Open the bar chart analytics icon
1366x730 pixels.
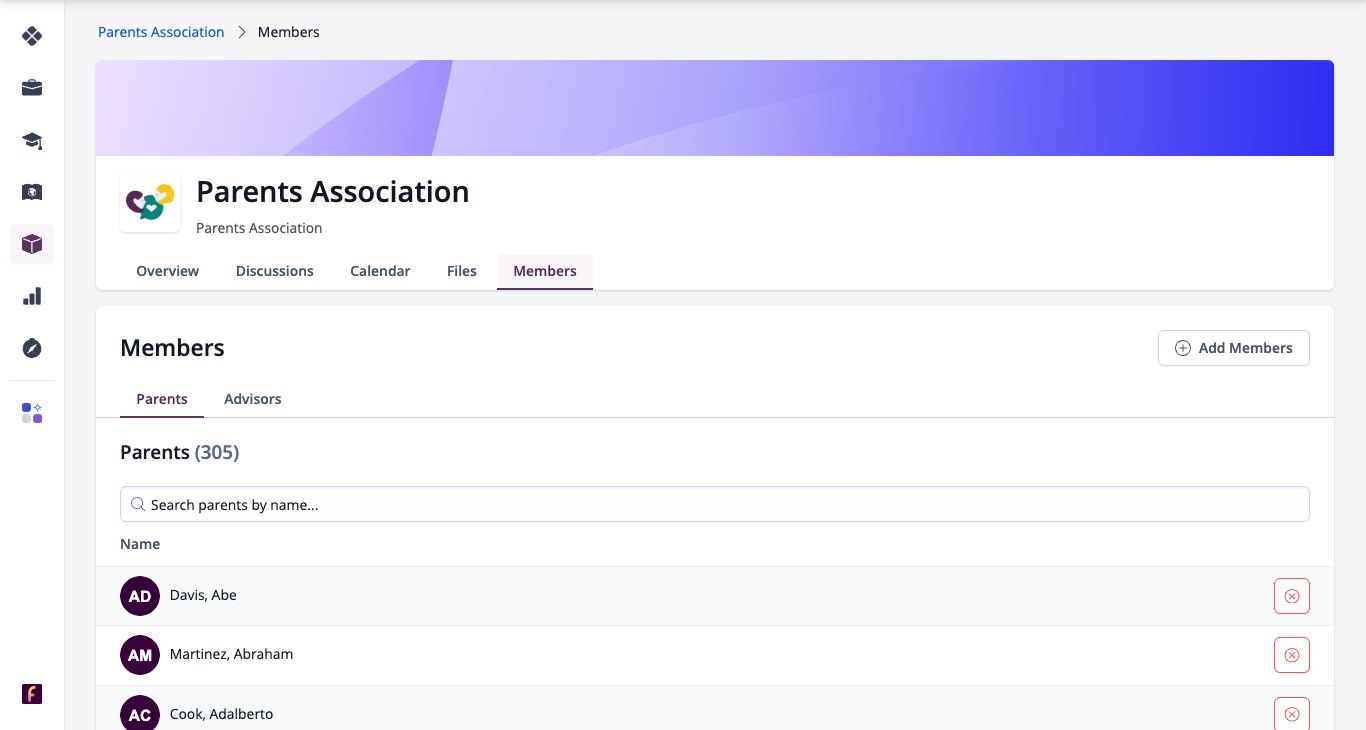point(32,296)
